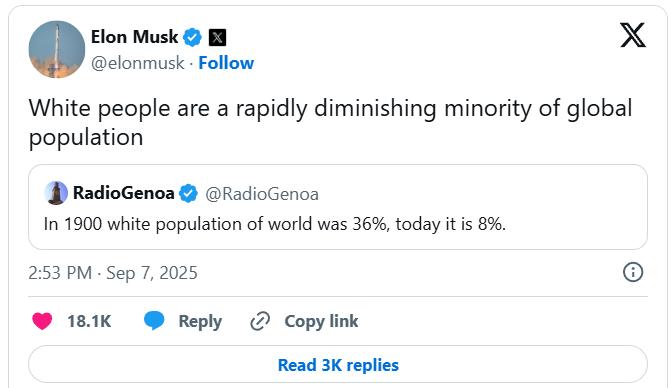The image size is (670, 388).
Task: Click the RadioGenoa display name
Action: (123, 193)
